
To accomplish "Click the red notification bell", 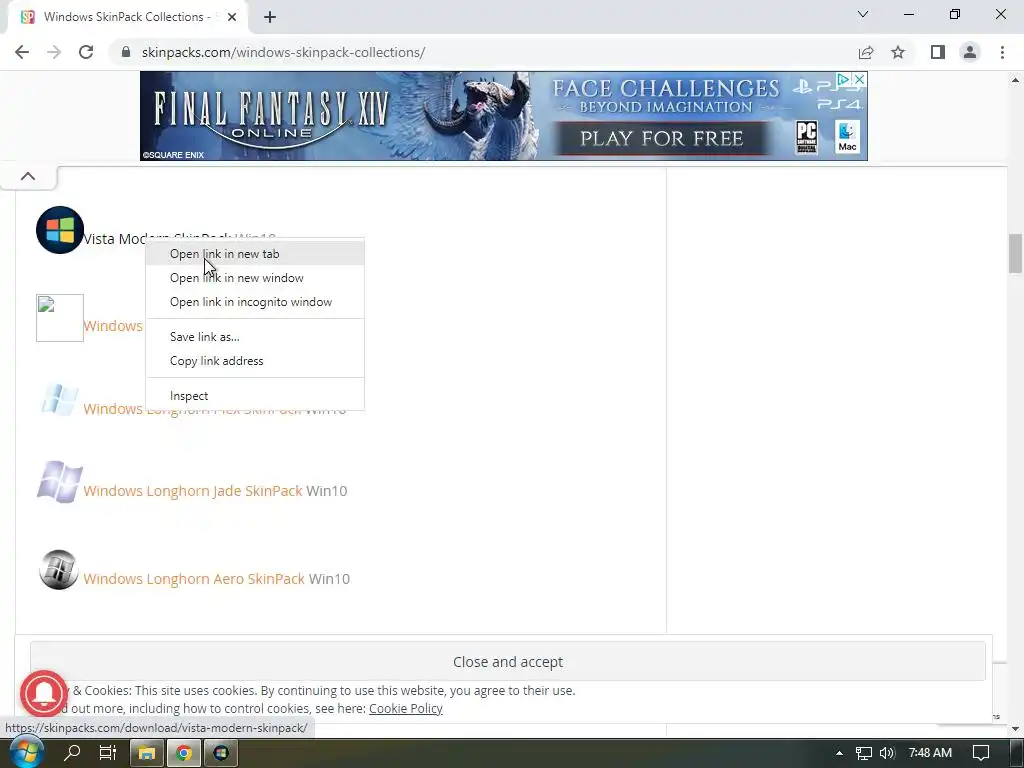I will (44, 694).
